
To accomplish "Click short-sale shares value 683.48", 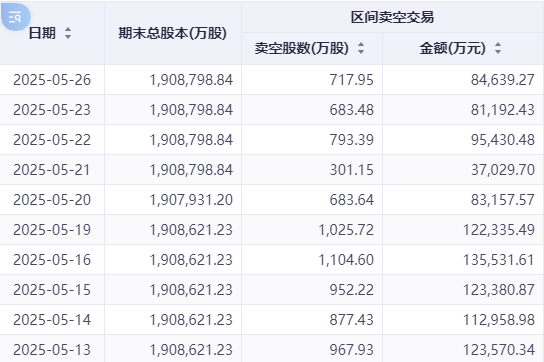I will click(x=351, y=110).
